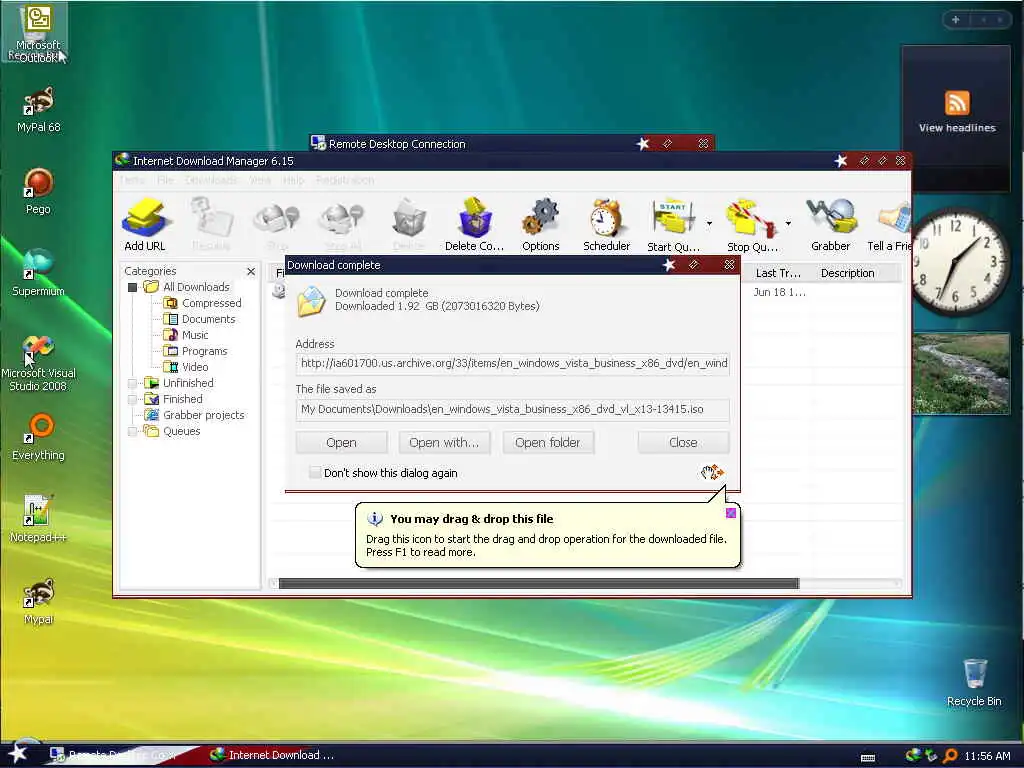Open the Help menu
Viewport: 1024px width, 768px height.
293,180
